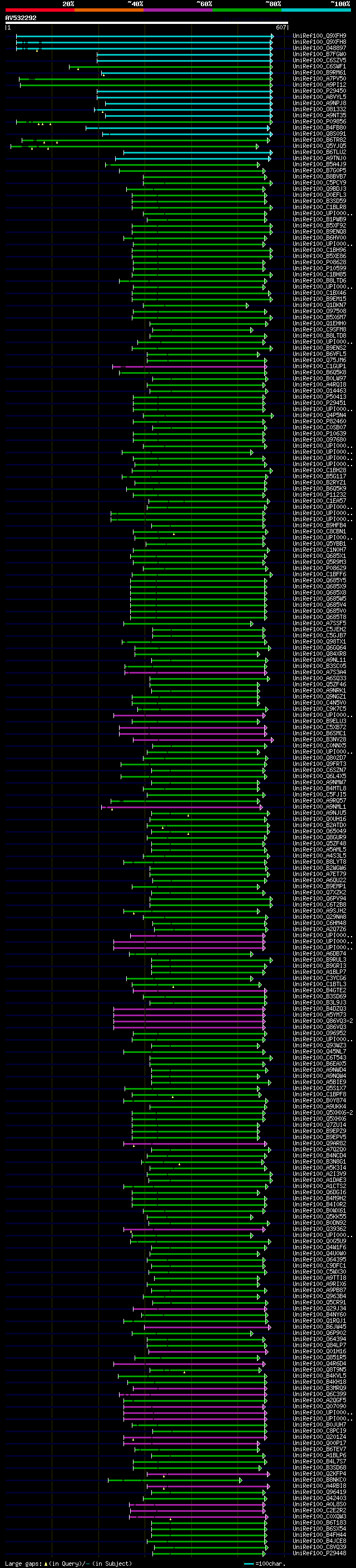Screen dimensions: 356x1568
Task: Select the label UniRef100_A9NT35
Action: click(319, 116)
